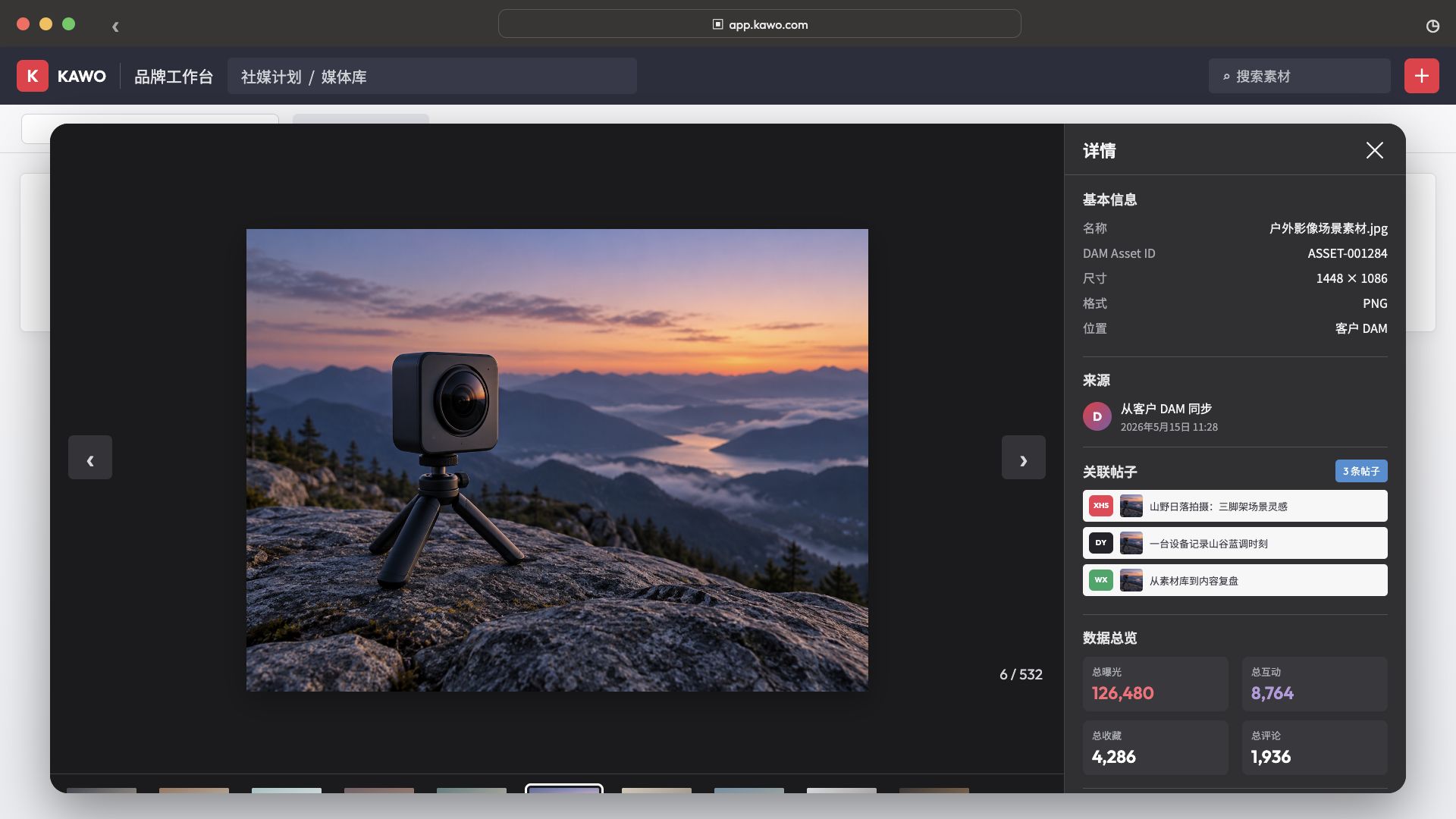Click the 总收藏 4,286 card

tap(1155, 748)
